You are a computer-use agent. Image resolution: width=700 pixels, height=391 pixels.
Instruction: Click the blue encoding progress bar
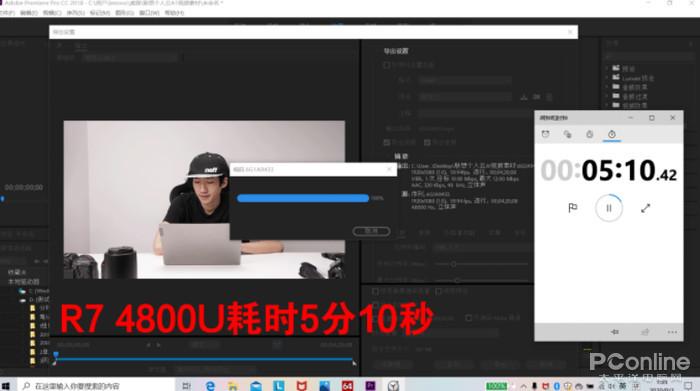pos(303,198)
